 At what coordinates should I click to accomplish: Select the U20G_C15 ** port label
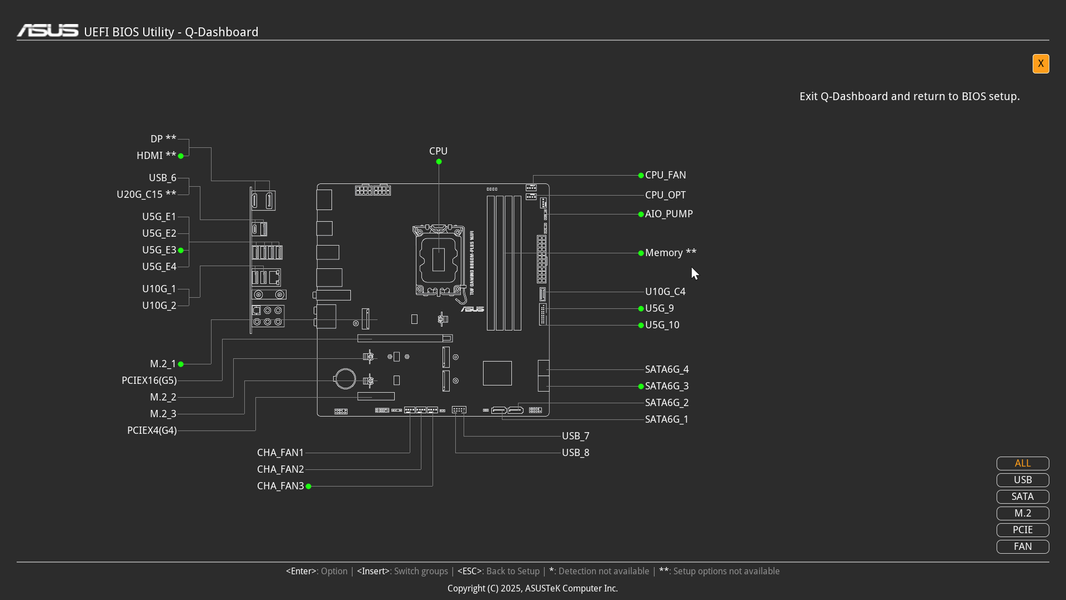click(x=146, y=194)
